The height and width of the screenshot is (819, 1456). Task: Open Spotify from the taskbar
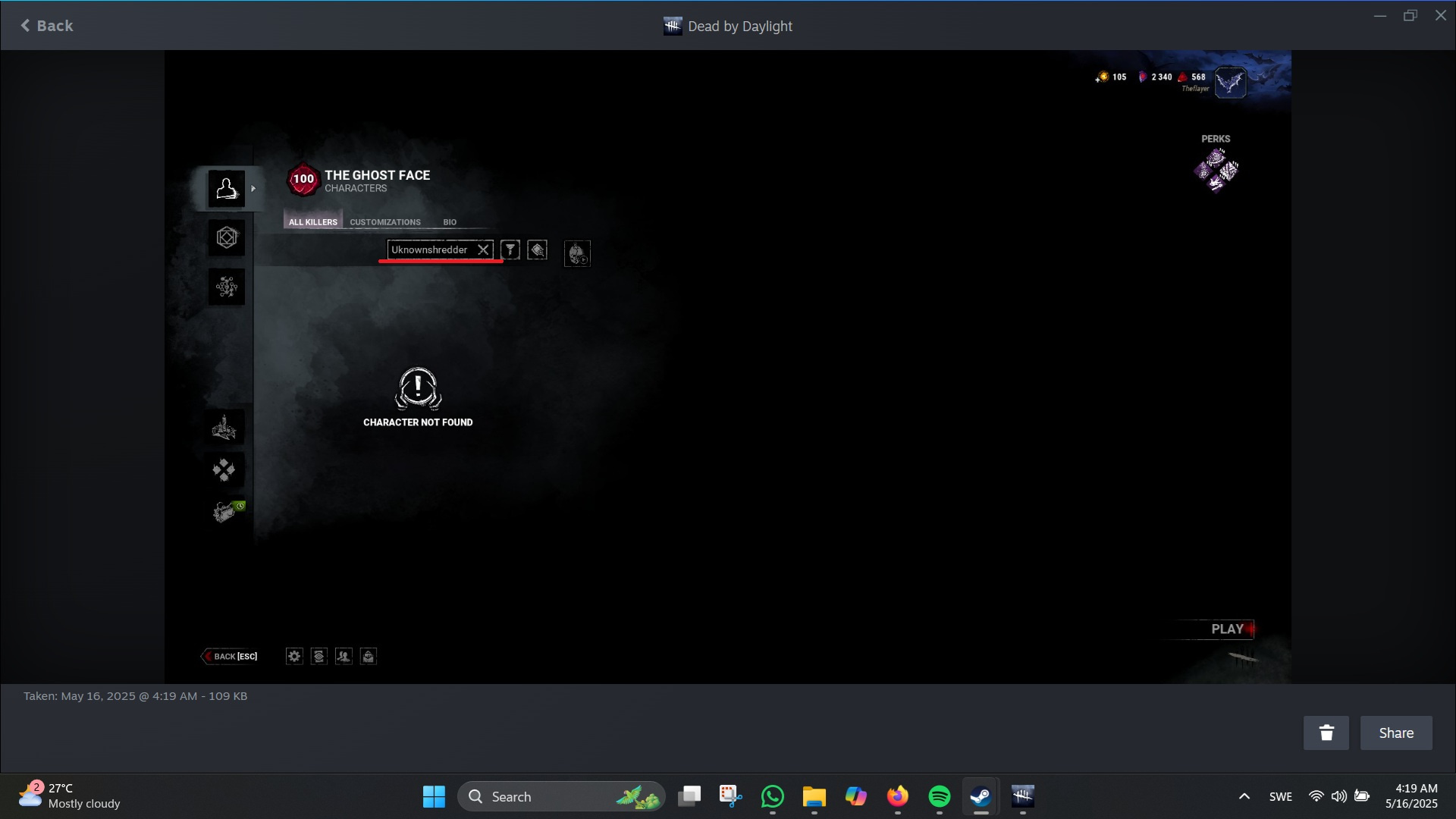939,796
